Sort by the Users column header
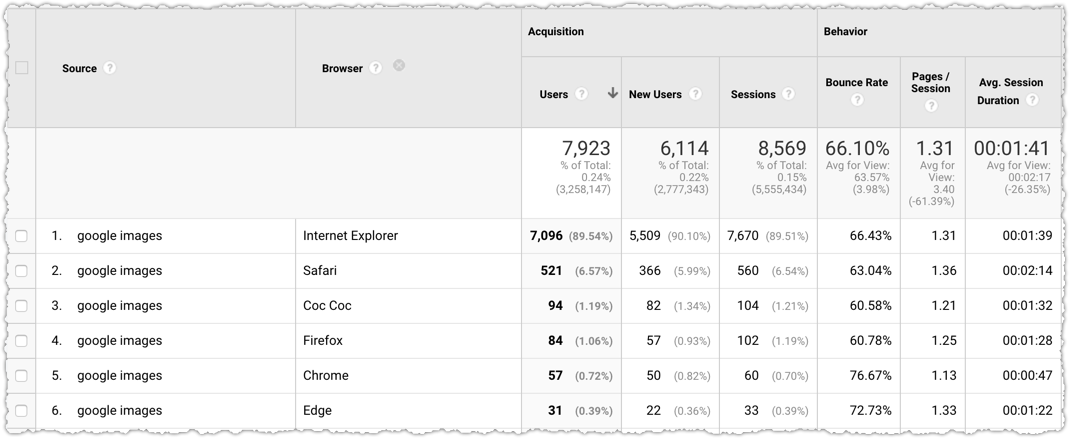 point(554,94)
